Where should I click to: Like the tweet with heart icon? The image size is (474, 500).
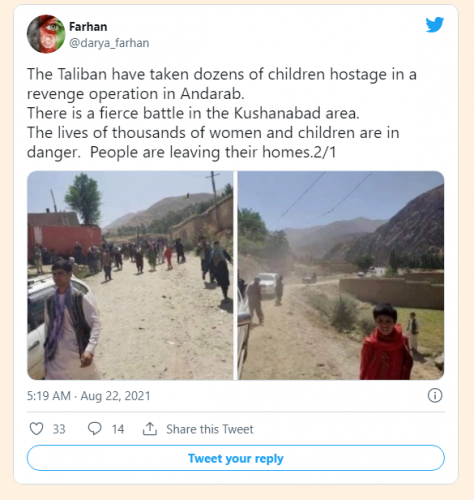click(x=36, y=429)
